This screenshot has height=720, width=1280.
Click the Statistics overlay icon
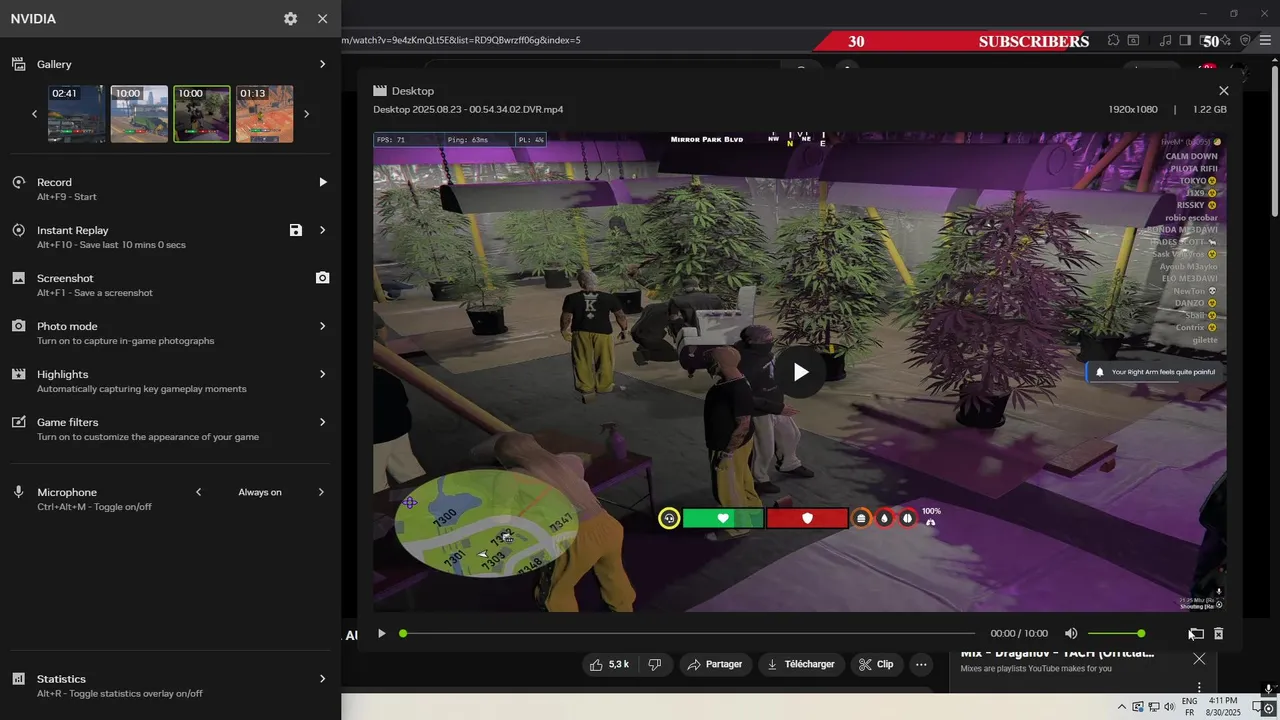(x=18, y=679)
